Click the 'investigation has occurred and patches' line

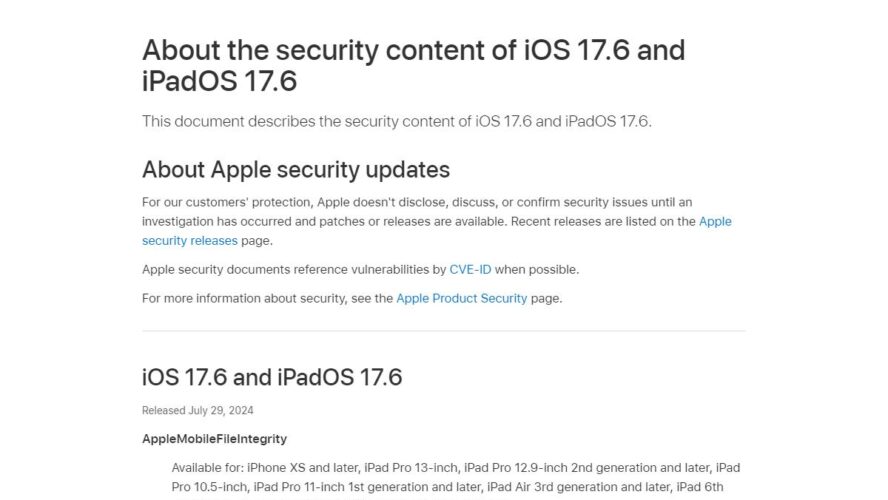(x=419, y=221)
